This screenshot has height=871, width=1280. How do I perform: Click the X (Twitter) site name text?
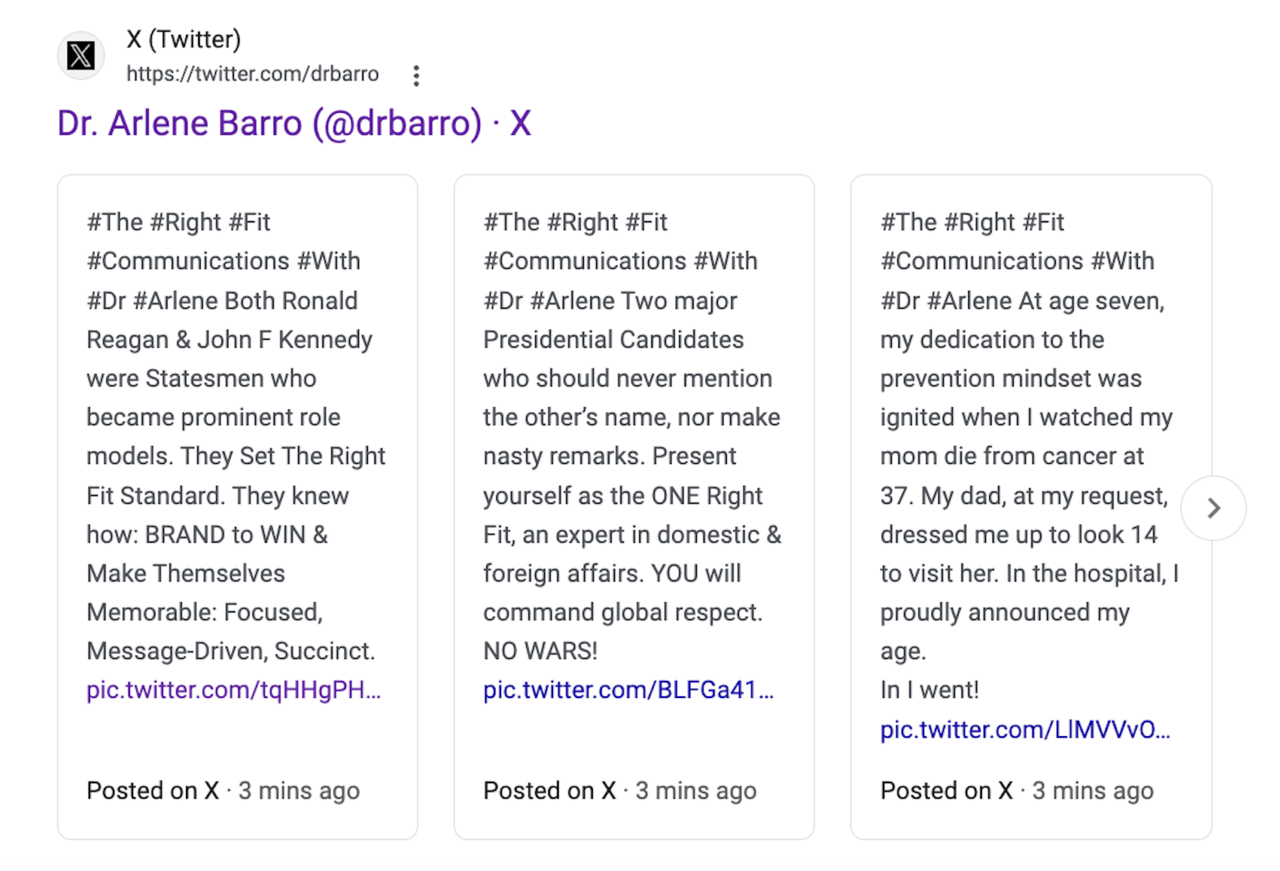click(184, 40)
